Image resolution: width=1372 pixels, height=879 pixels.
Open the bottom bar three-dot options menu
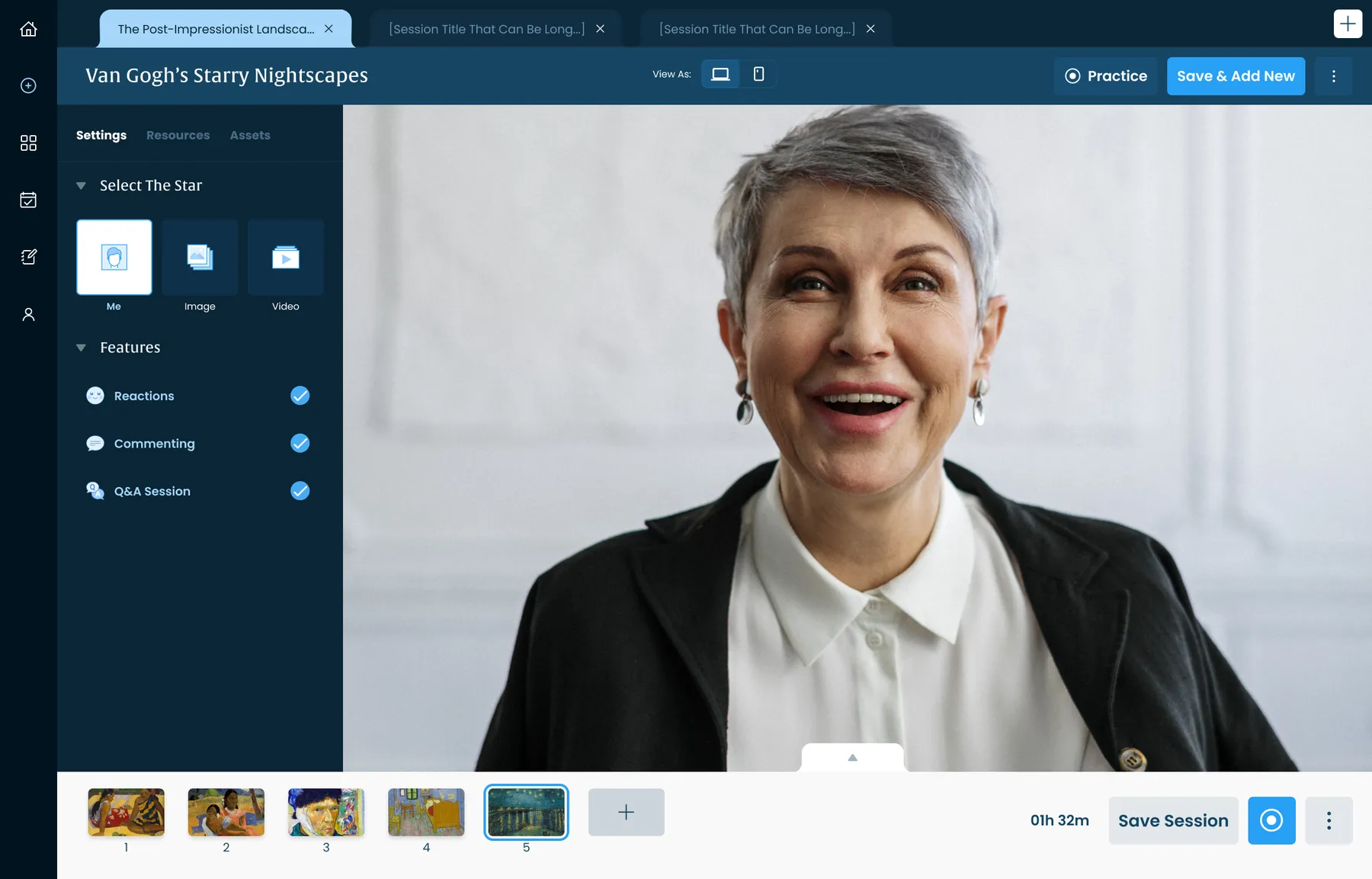pyautogui.click(x=1329, y=820)
